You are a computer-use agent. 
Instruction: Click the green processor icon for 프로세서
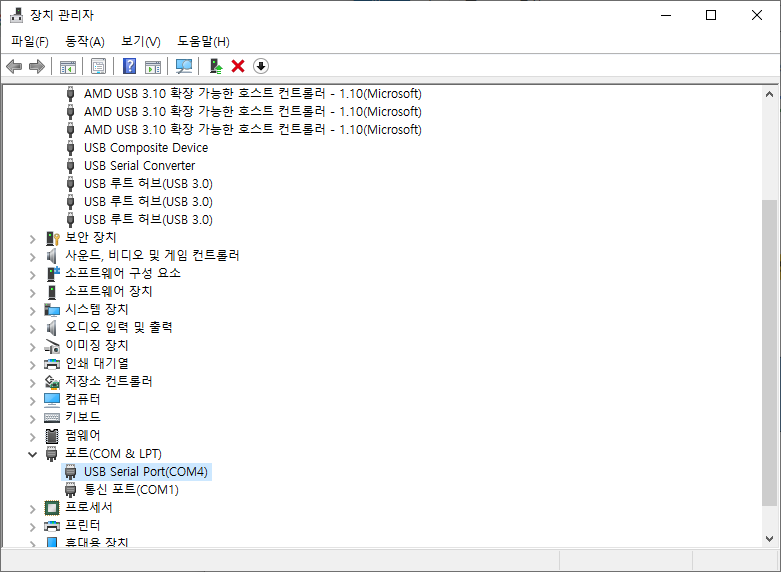pyautogui.click(x=52, y=508)
